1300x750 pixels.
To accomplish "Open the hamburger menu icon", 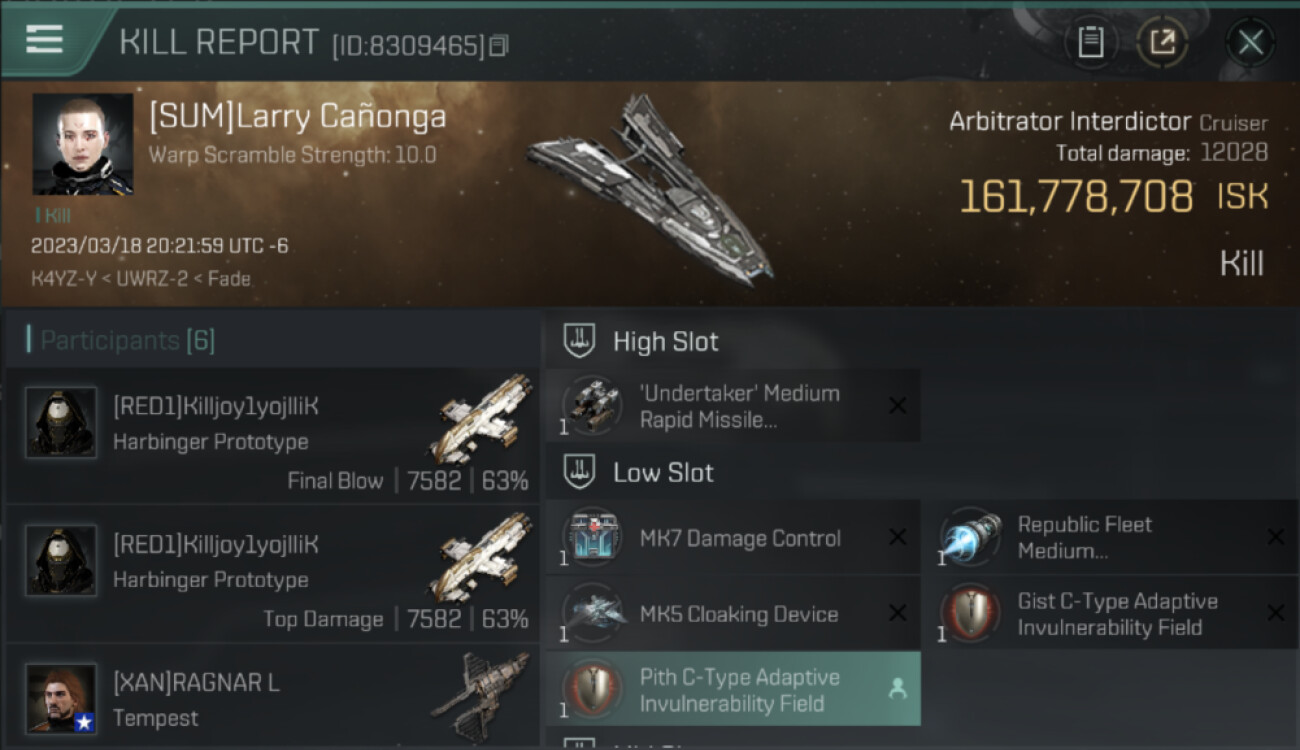I will point(44,39).
